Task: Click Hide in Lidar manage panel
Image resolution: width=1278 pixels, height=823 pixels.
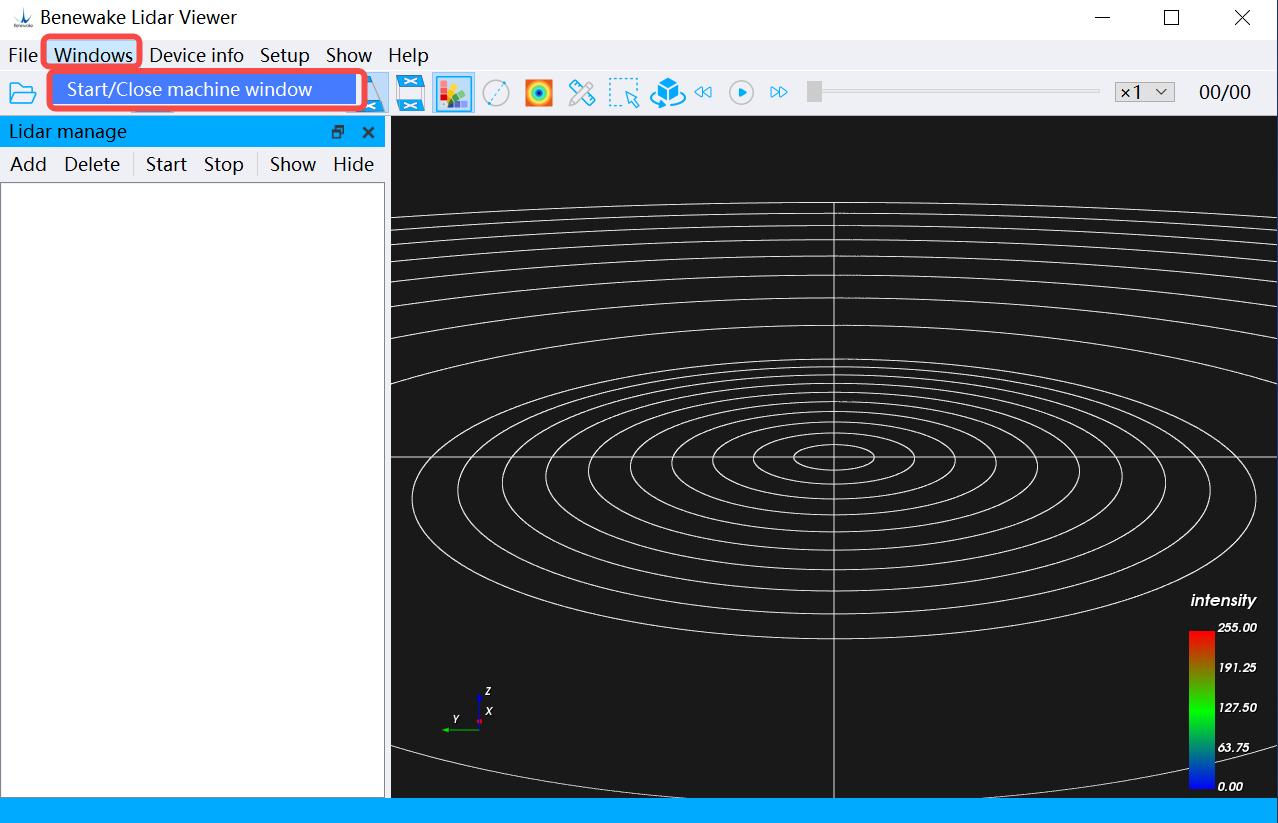Action: [x=354, y=164]
